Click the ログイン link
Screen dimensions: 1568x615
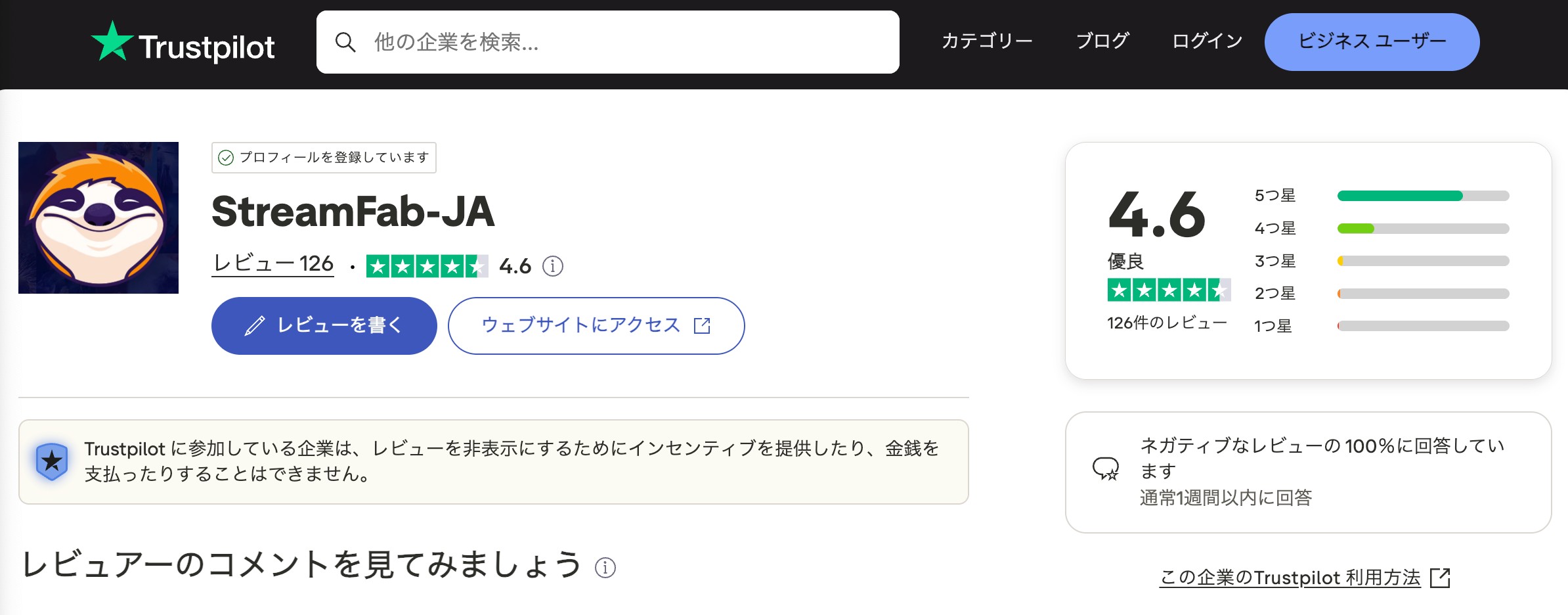[x=1207, y=41]
